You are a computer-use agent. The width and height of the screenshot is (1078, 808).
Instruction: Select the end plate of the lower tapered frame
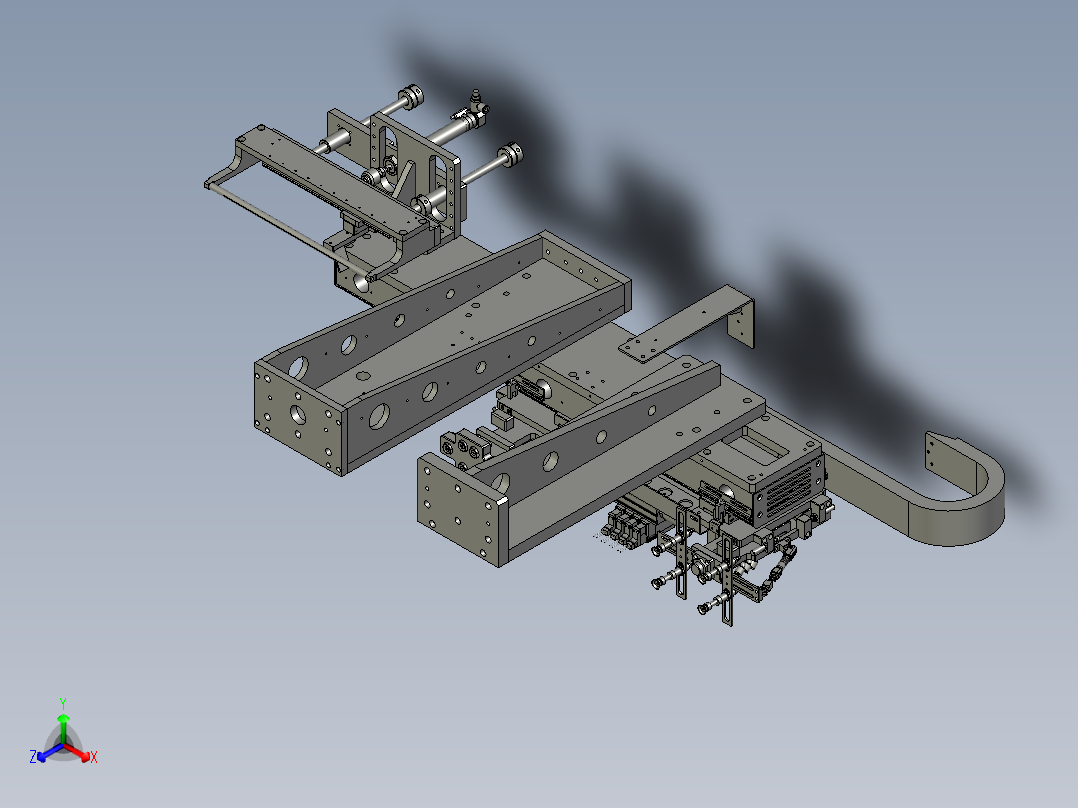pyautogui.click(x=459, y=509)
